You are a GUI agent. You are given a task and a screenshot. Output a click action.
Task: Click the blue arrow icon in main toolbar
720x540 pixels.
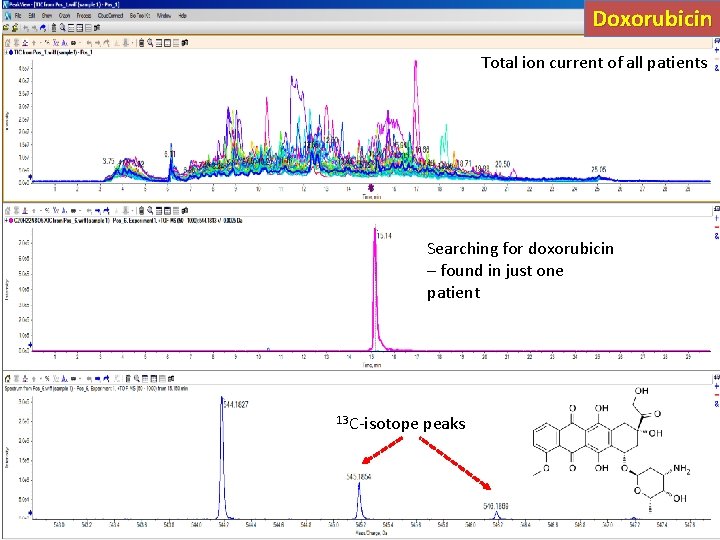[43, 28]
